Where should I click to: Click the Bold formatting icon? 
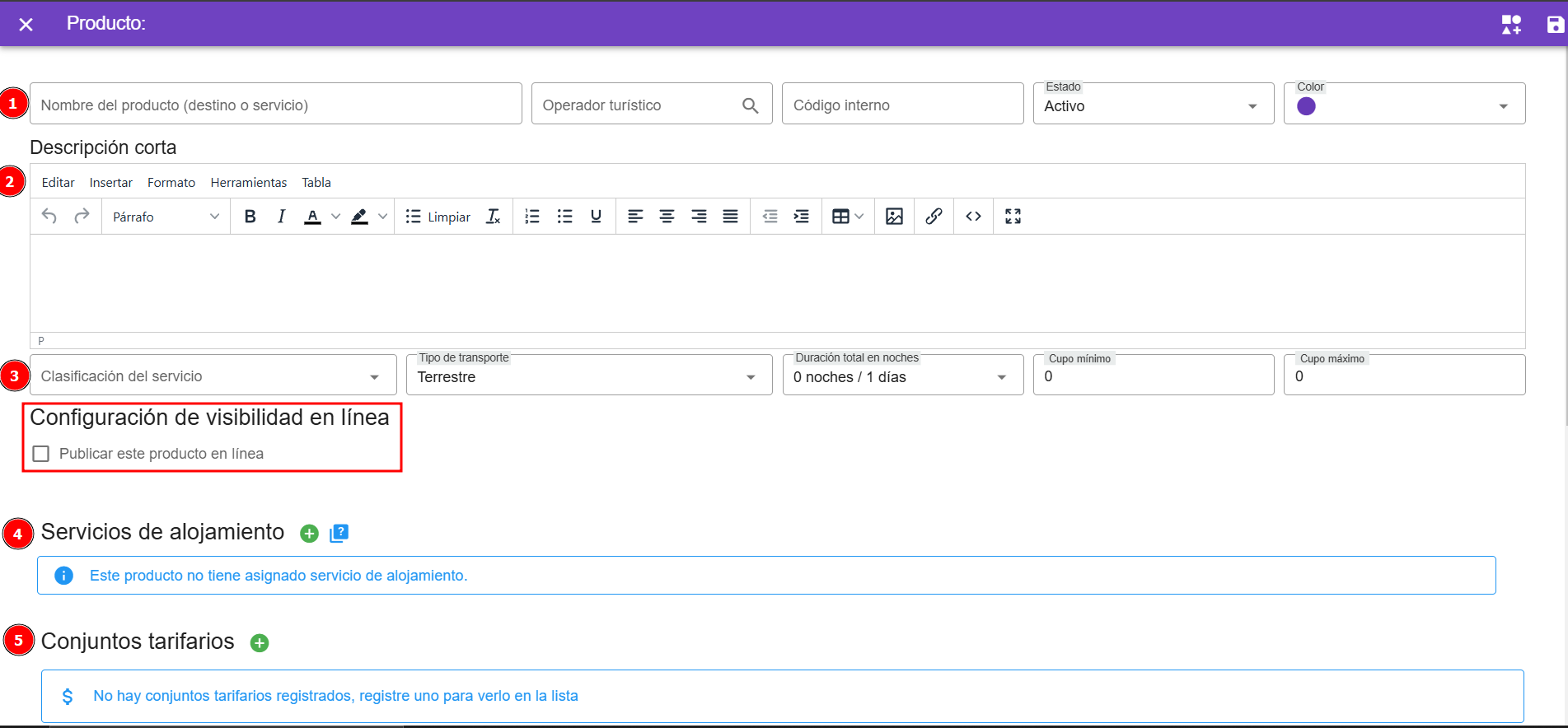250,217
